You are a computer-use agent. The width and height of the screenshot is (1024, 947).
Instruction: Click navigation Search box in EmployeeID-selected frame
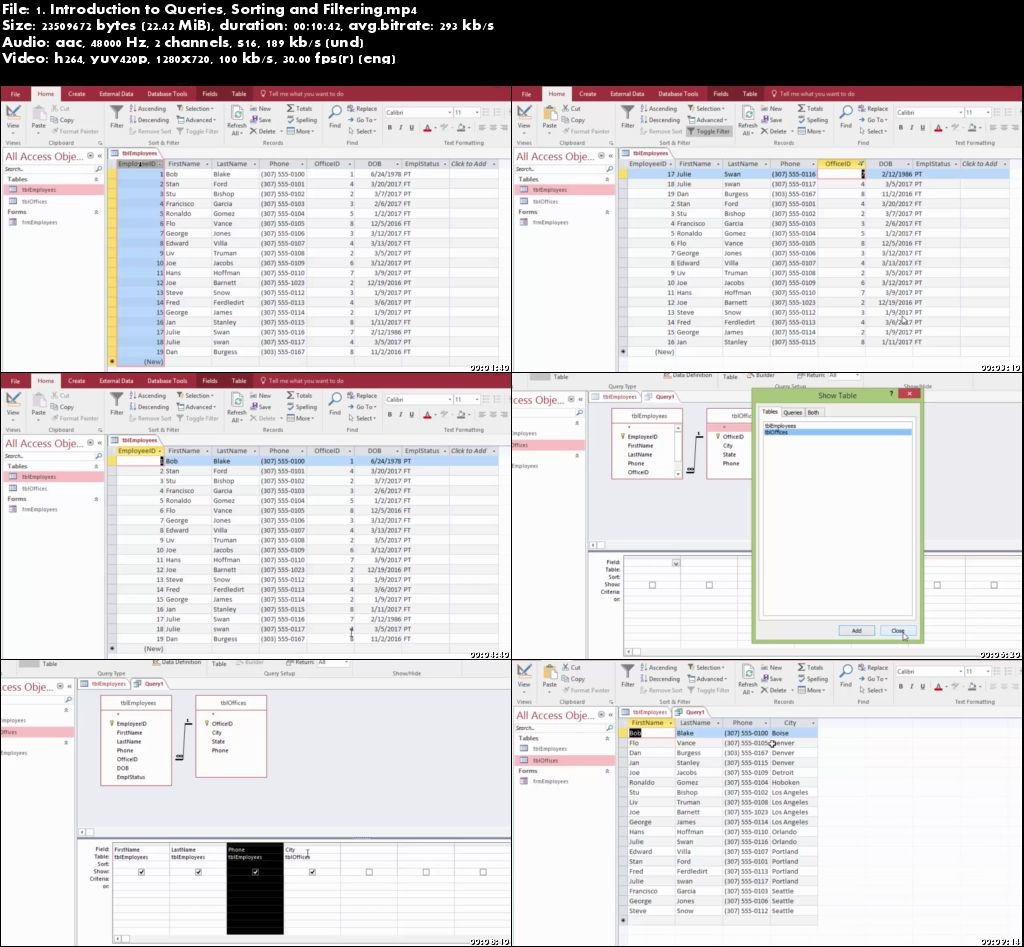(x=49, y=169)
